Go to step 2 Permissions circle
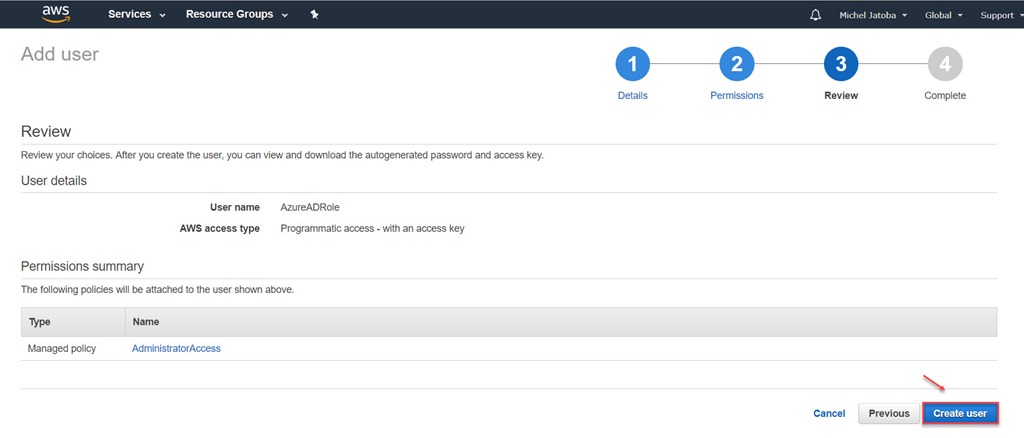 [x=737, y=64]
